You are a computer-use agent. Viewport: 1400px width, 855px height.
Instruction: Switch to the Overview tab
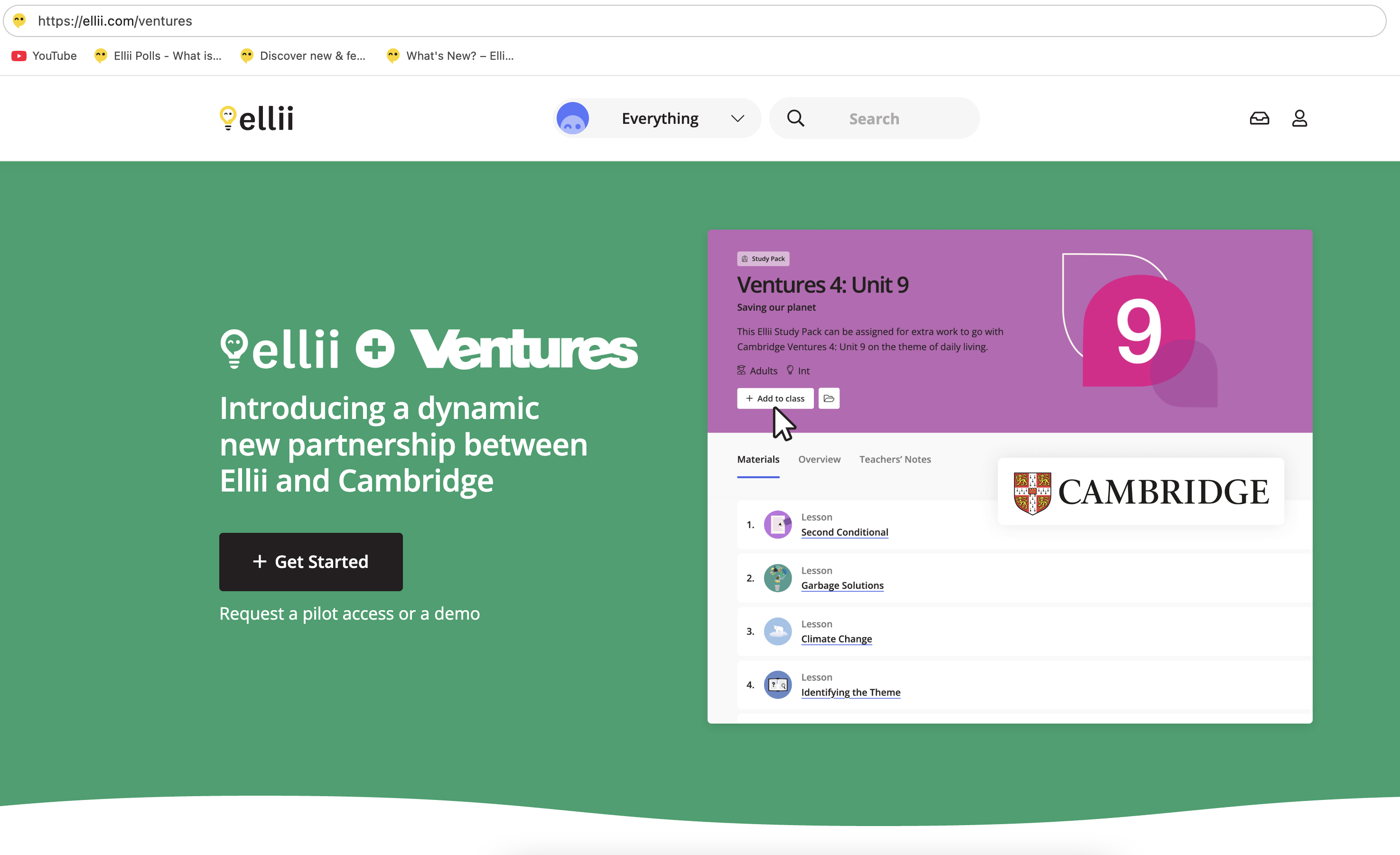[819, 459]
